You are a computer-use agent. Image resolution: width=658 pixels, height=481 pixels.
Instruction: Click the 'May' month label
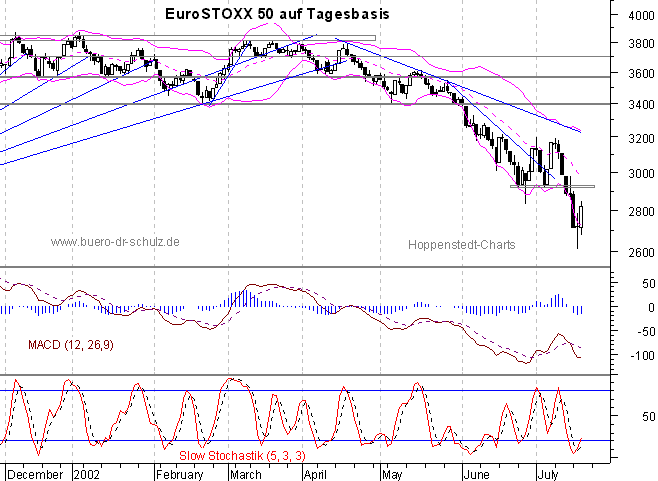click(392, 475)
